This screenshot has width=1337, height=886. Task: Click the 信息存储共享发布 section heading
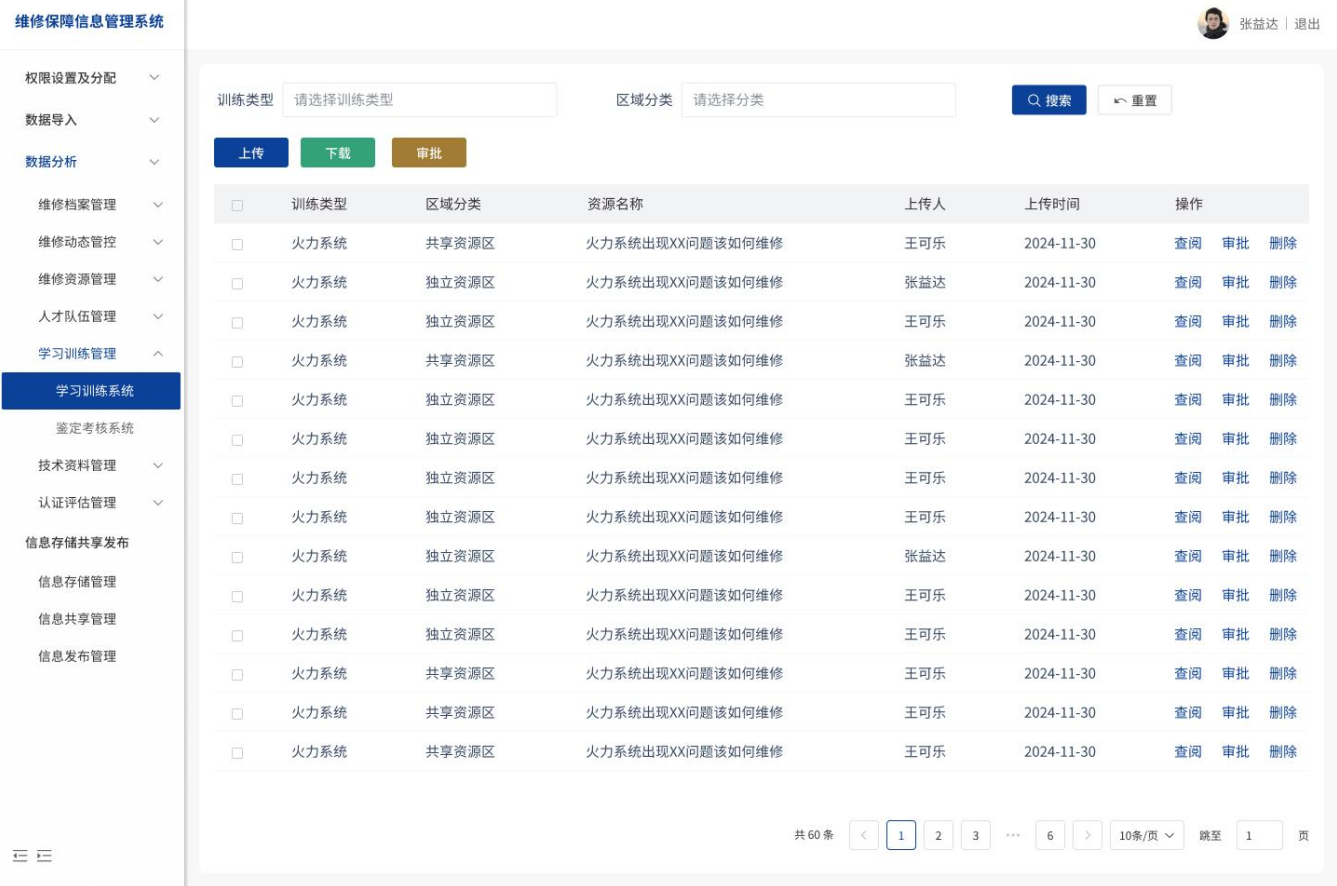77,543
